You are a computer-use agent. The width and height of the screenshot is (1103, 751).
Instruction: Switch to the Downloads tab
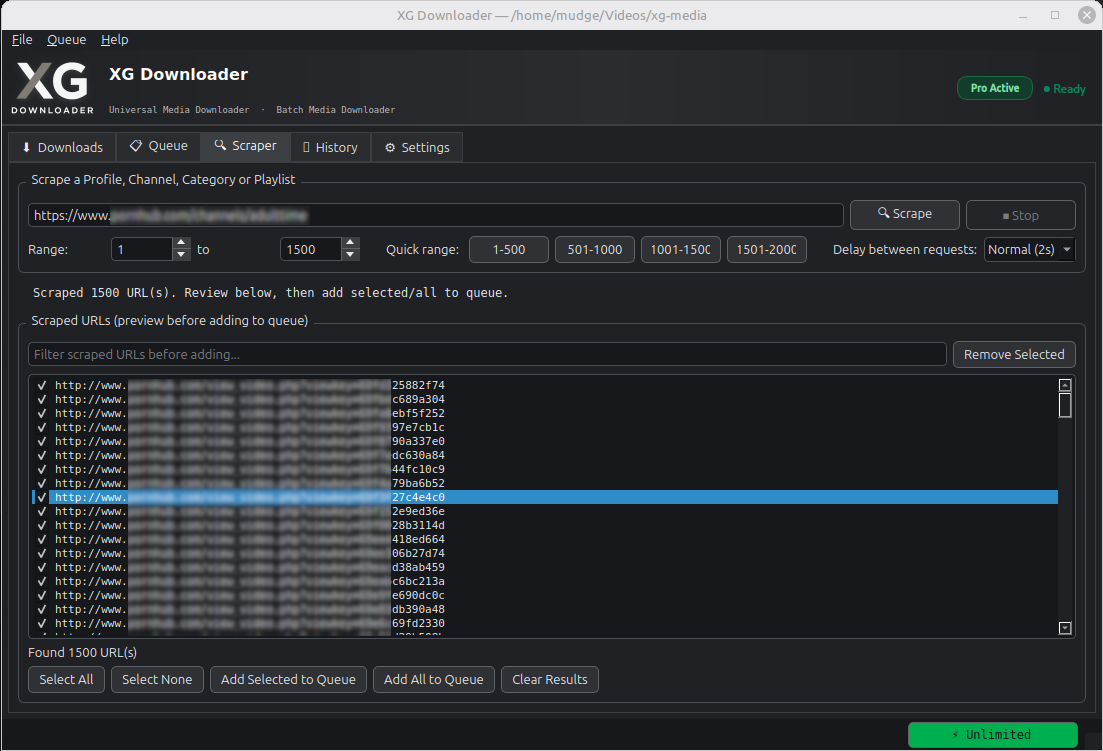(63, 147)
